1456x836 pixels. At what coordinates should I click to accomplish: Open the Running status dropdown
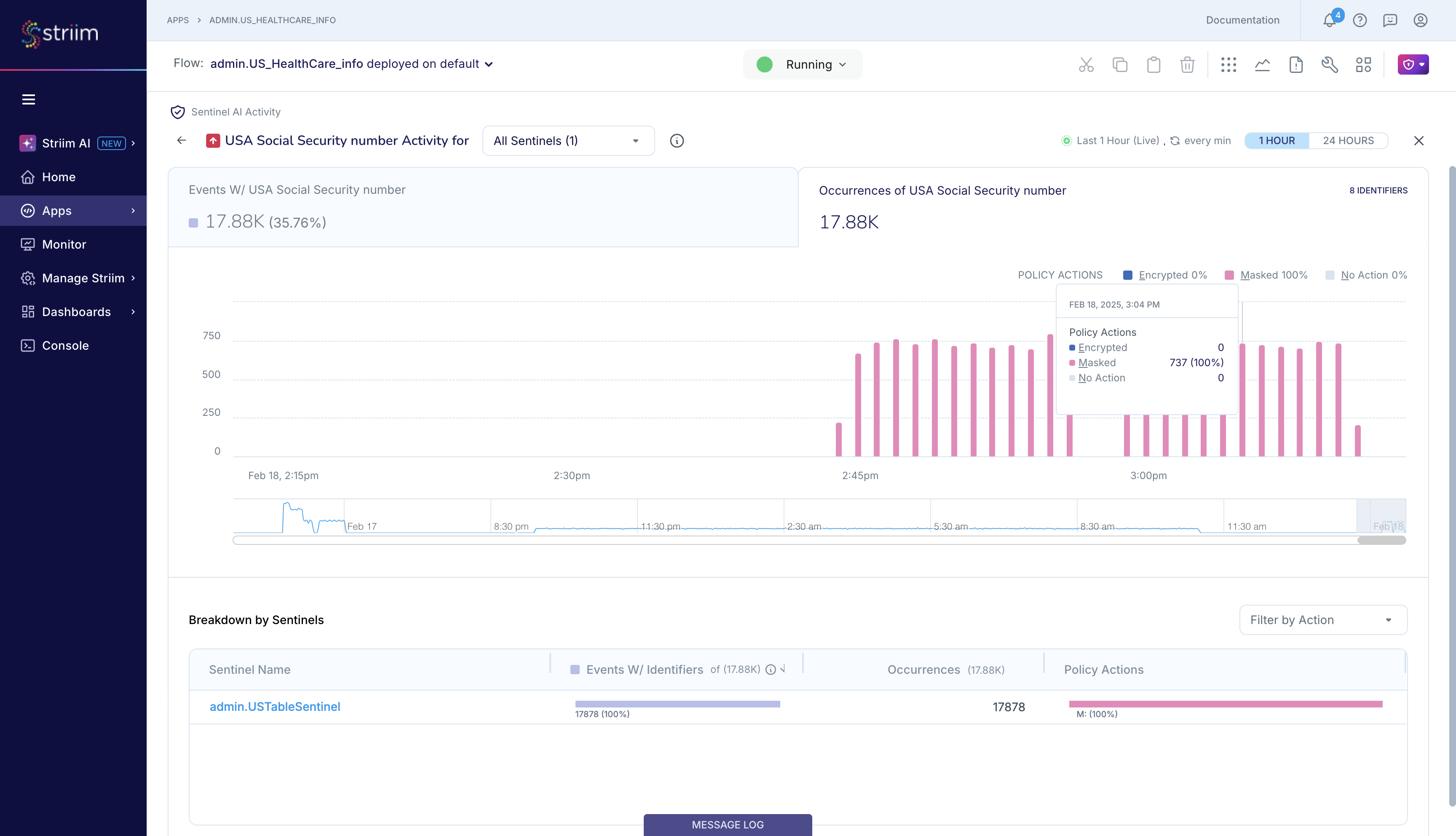tap(802, 64)
